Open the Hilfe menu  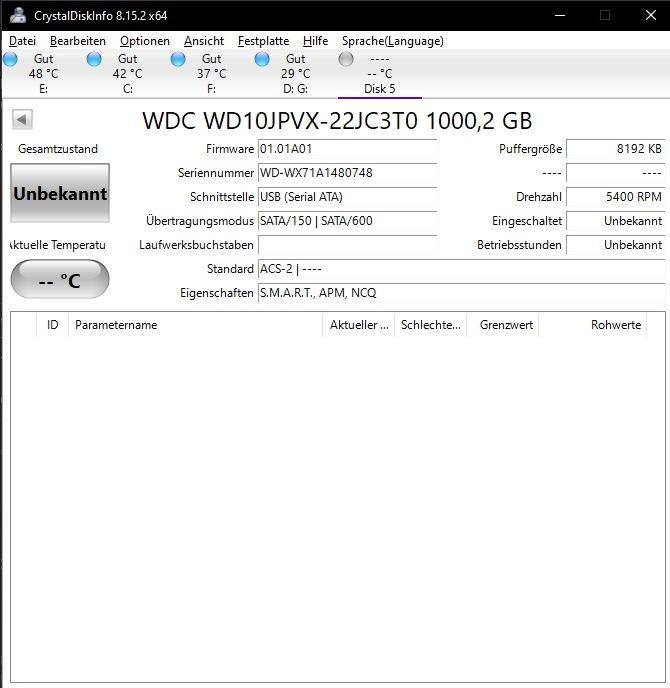pyautogui.click(x=315, y=41)
